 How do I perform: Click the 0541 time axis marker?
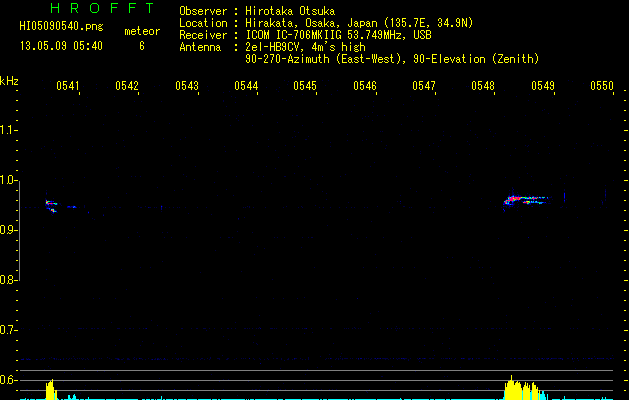click(67, 86)
